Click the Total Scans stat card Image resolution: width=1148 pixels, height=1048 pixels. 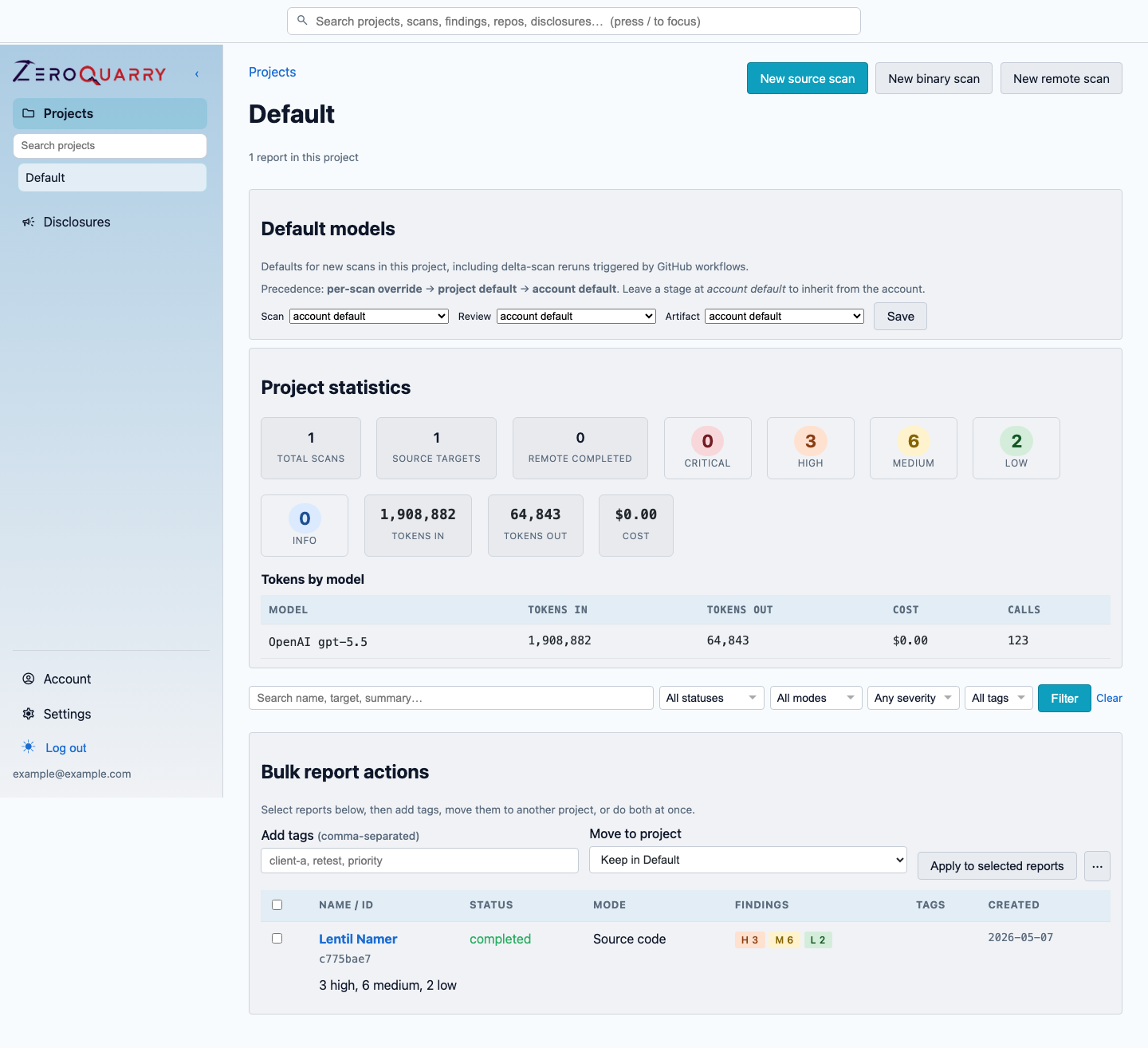coord(311,448)
